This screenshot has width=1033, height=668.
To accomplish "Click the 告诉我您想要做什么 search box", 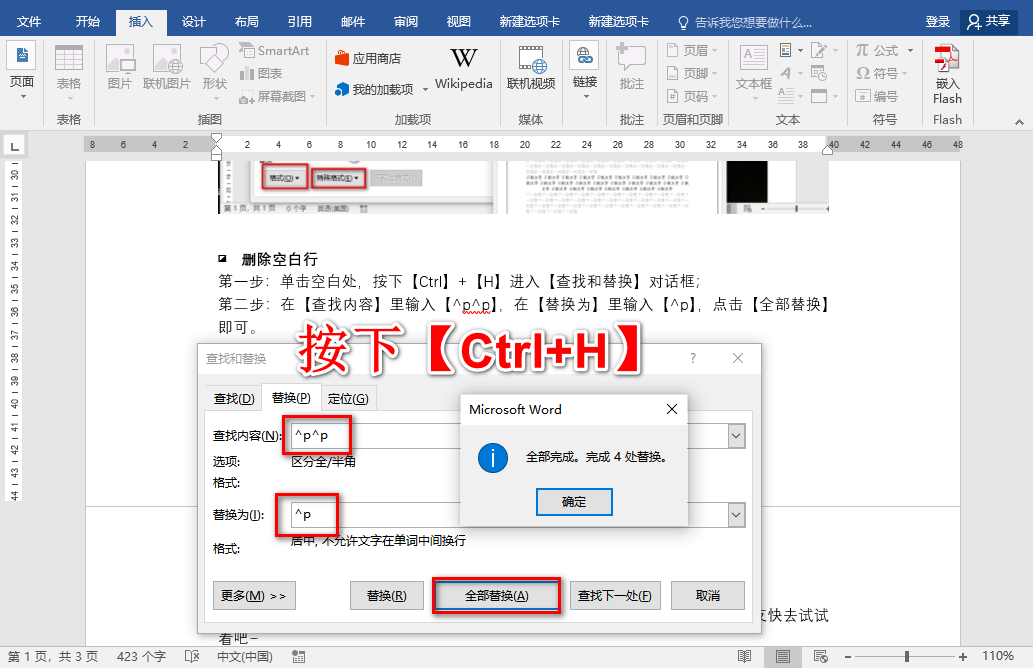I will [x=745, y=22].
